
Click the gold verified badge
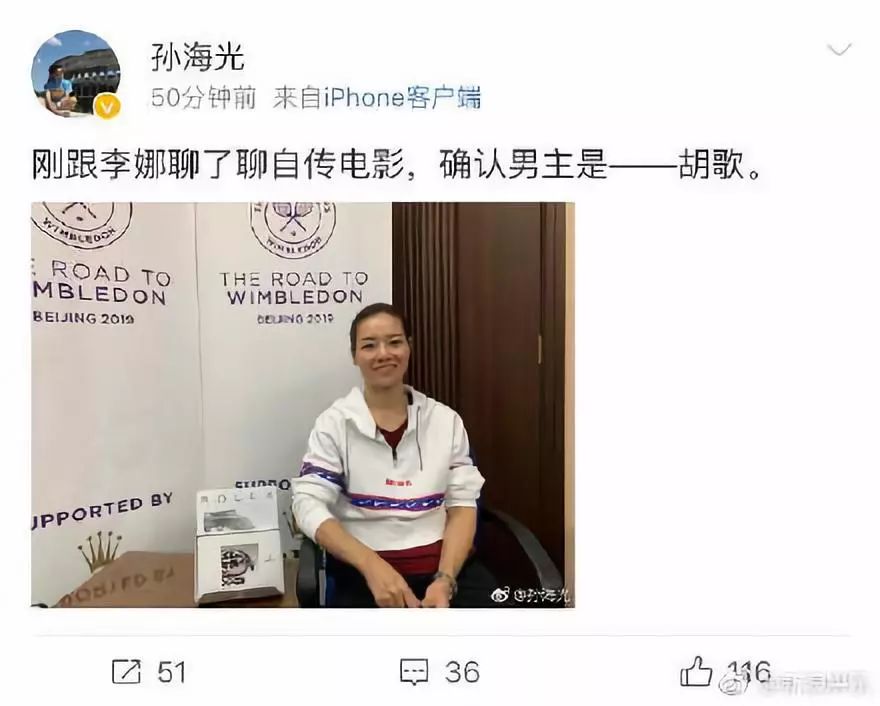107,107
